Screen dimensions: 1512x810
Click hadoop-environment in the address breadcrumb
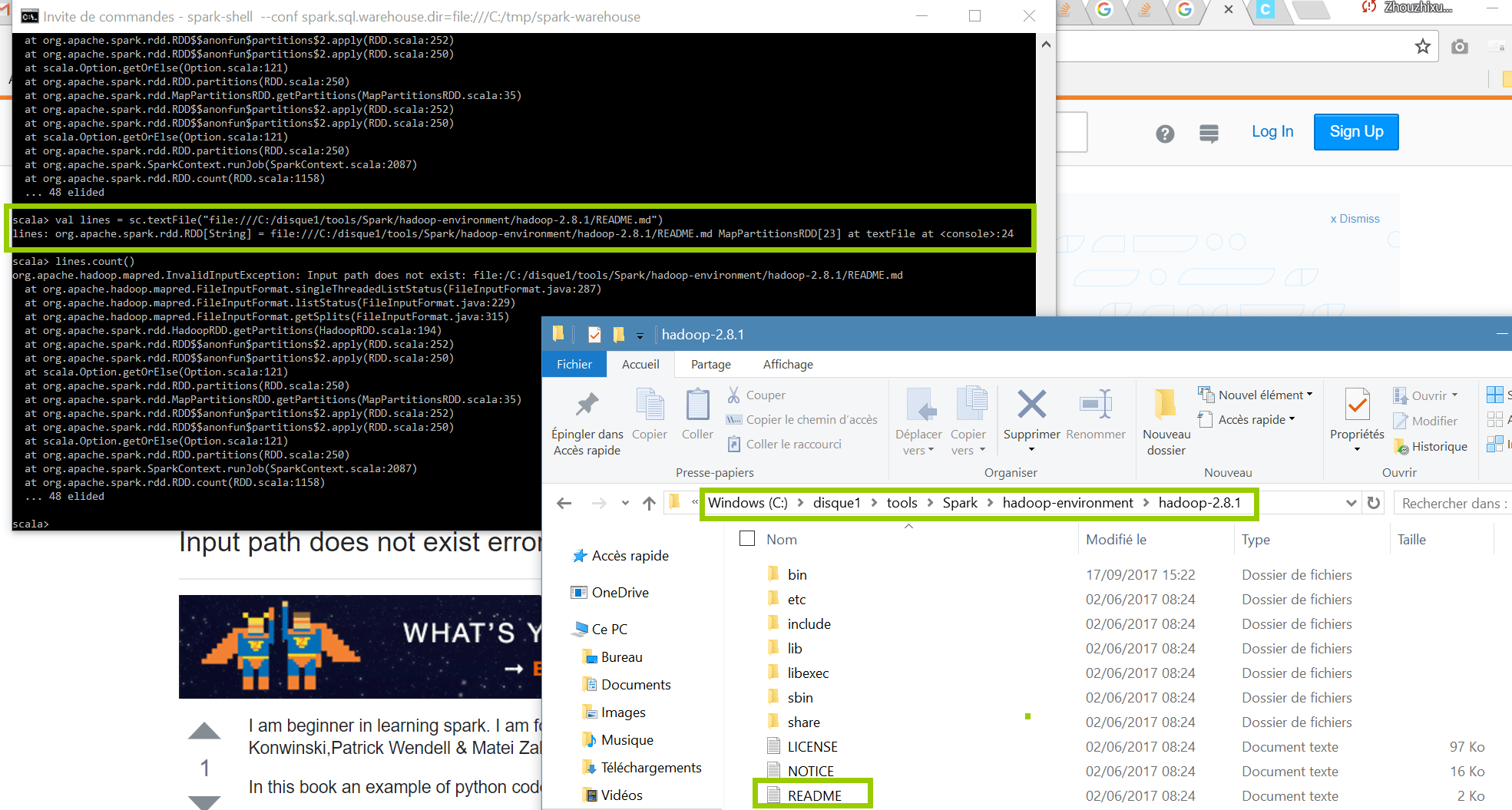point(1067,503)
